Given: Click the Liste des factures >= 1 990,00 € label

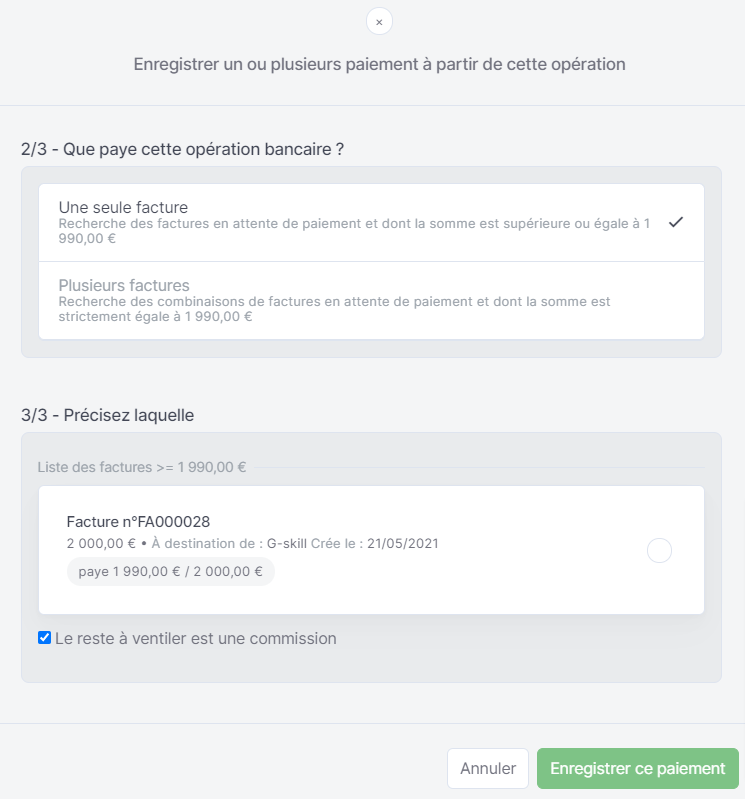Looking at the screenshot, I should [x=142, y=467].
